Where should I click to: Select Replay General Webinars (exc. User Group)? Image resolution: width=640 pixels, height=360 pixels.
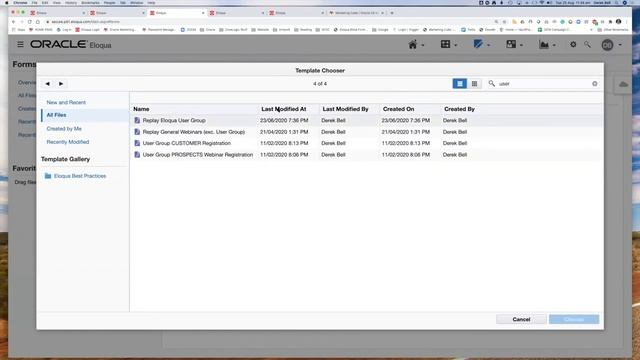pyautogui.click(x=193, y=132)
